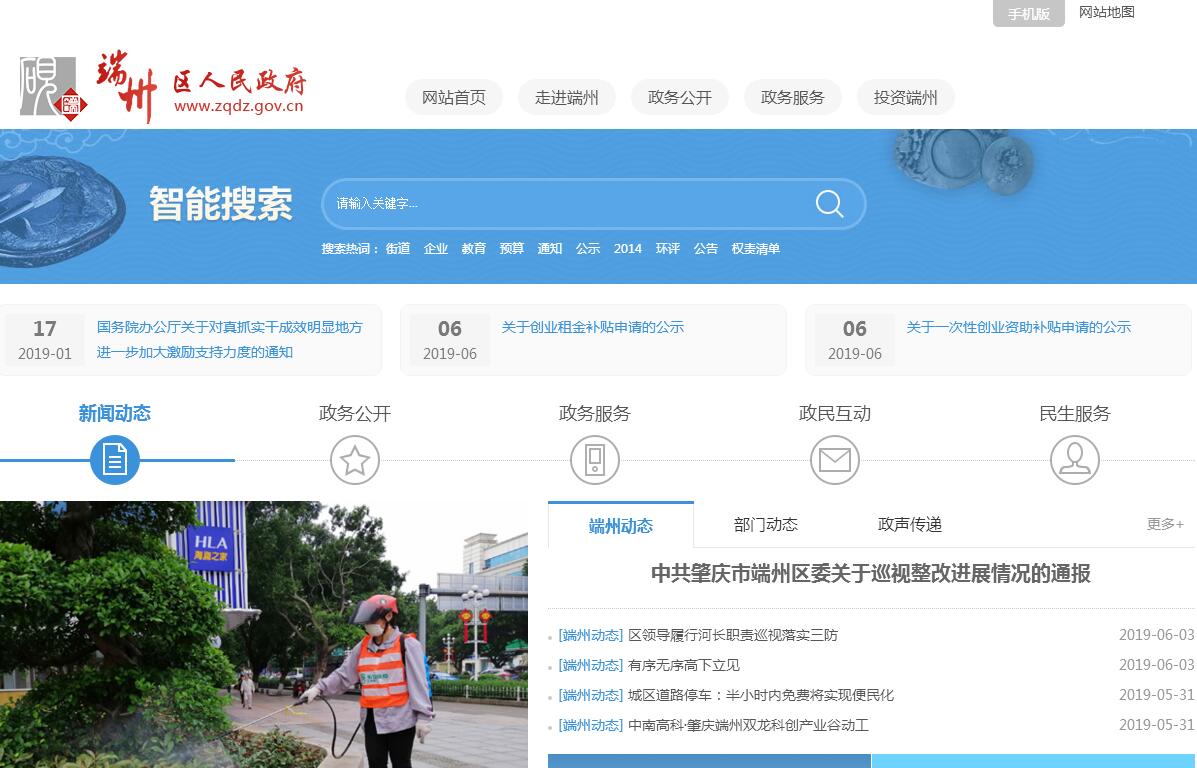Viewport: 1197px width, 768px height.
Task: Switch to the 政声传递 tab
Action: click(910, 525)
